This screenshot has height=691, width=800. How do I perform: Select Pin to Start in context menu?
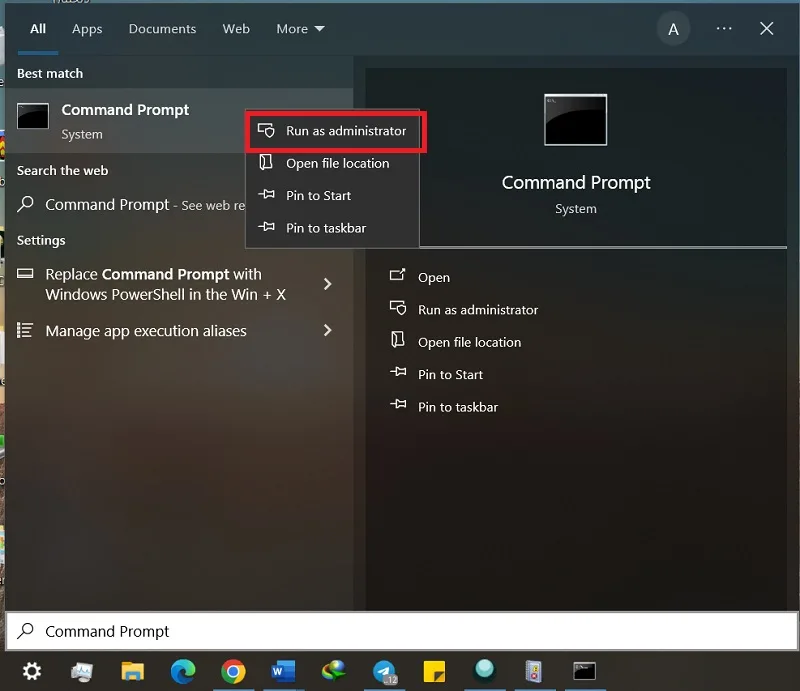[333, 195]
